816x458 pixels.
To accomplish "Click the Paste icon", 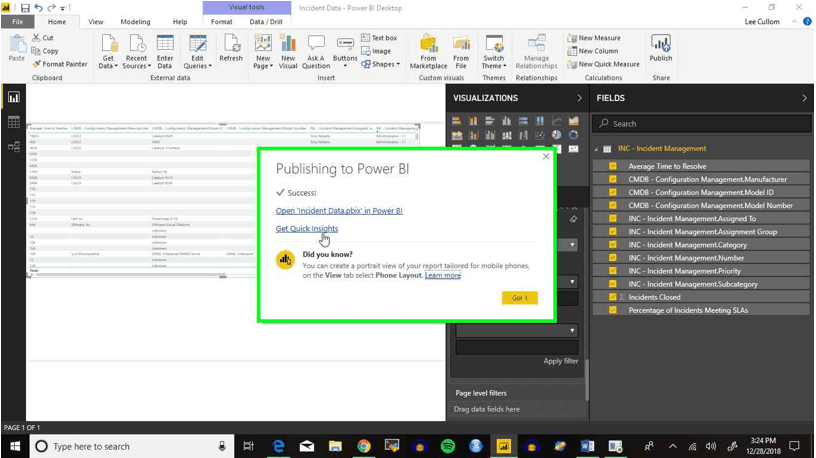I will pyautogui.click(x=17, y=48).
